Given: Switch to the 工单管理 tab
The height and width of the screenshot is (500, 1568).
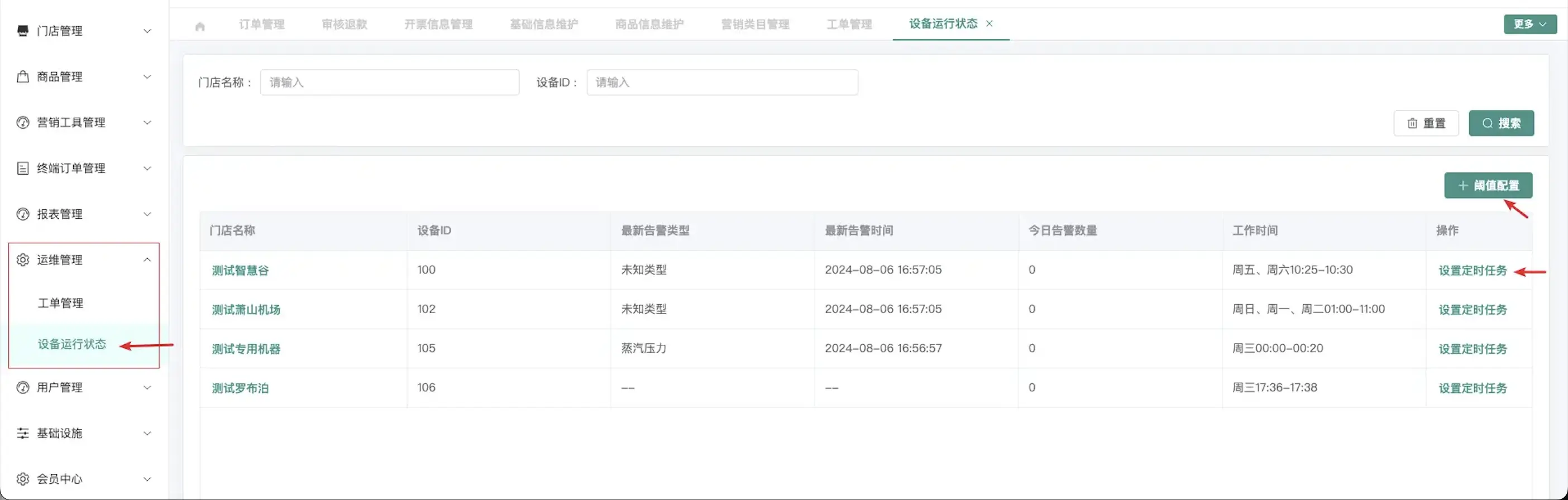Looking at the screenshot, I should pos(849,25).
